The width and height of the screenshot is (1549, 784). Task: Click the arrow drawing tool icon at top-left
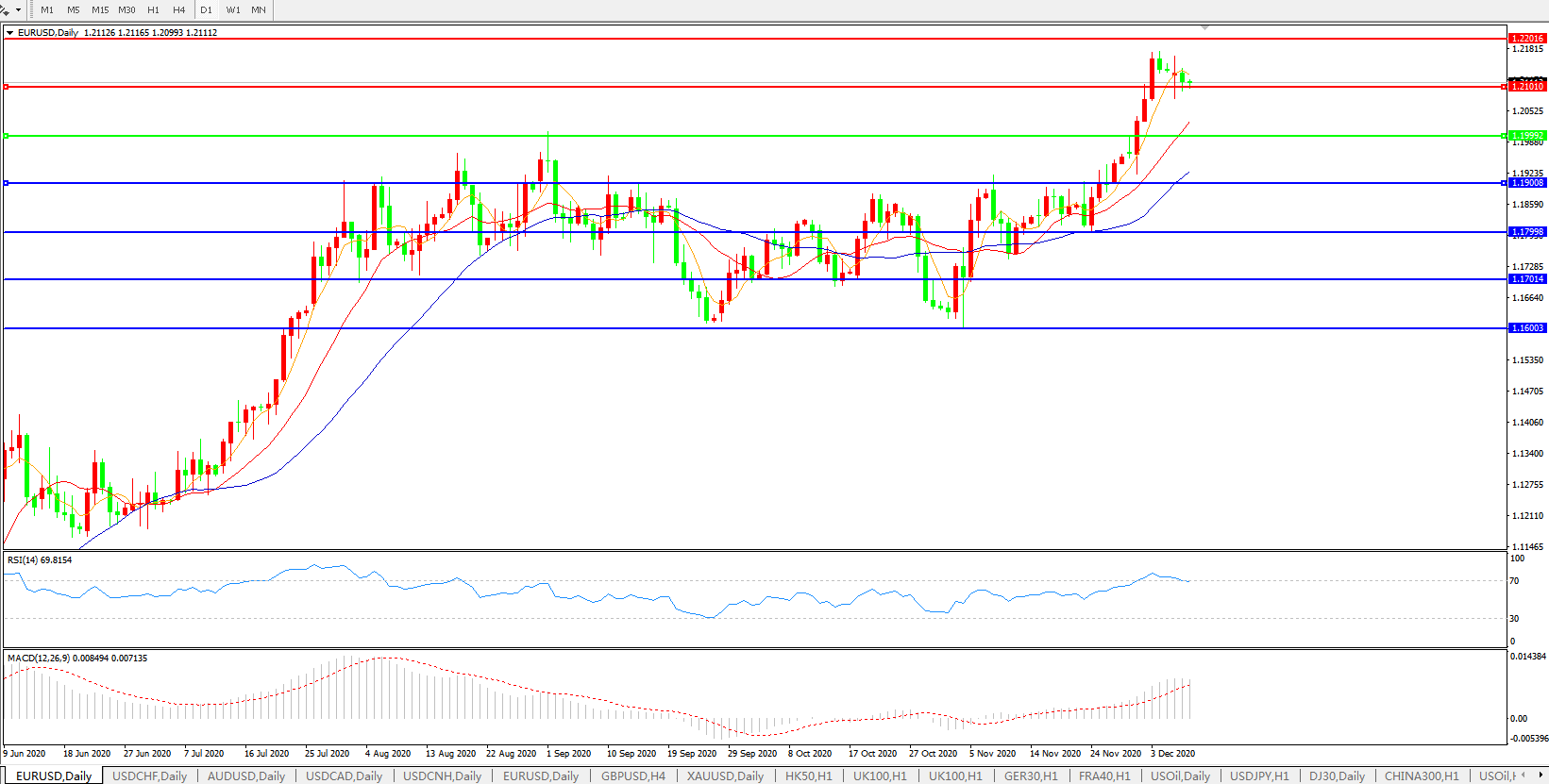[x=5, y=9]
